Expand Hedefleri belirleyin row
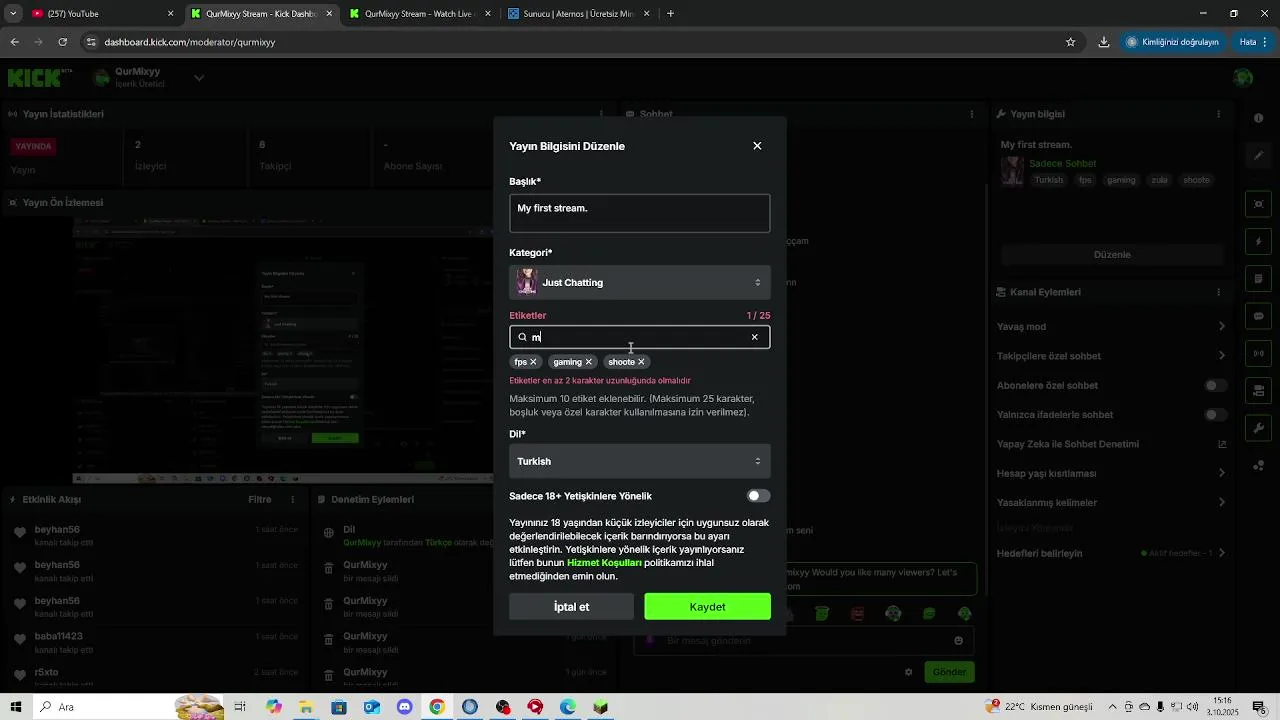1280x720 pixels. [1221, 553]
